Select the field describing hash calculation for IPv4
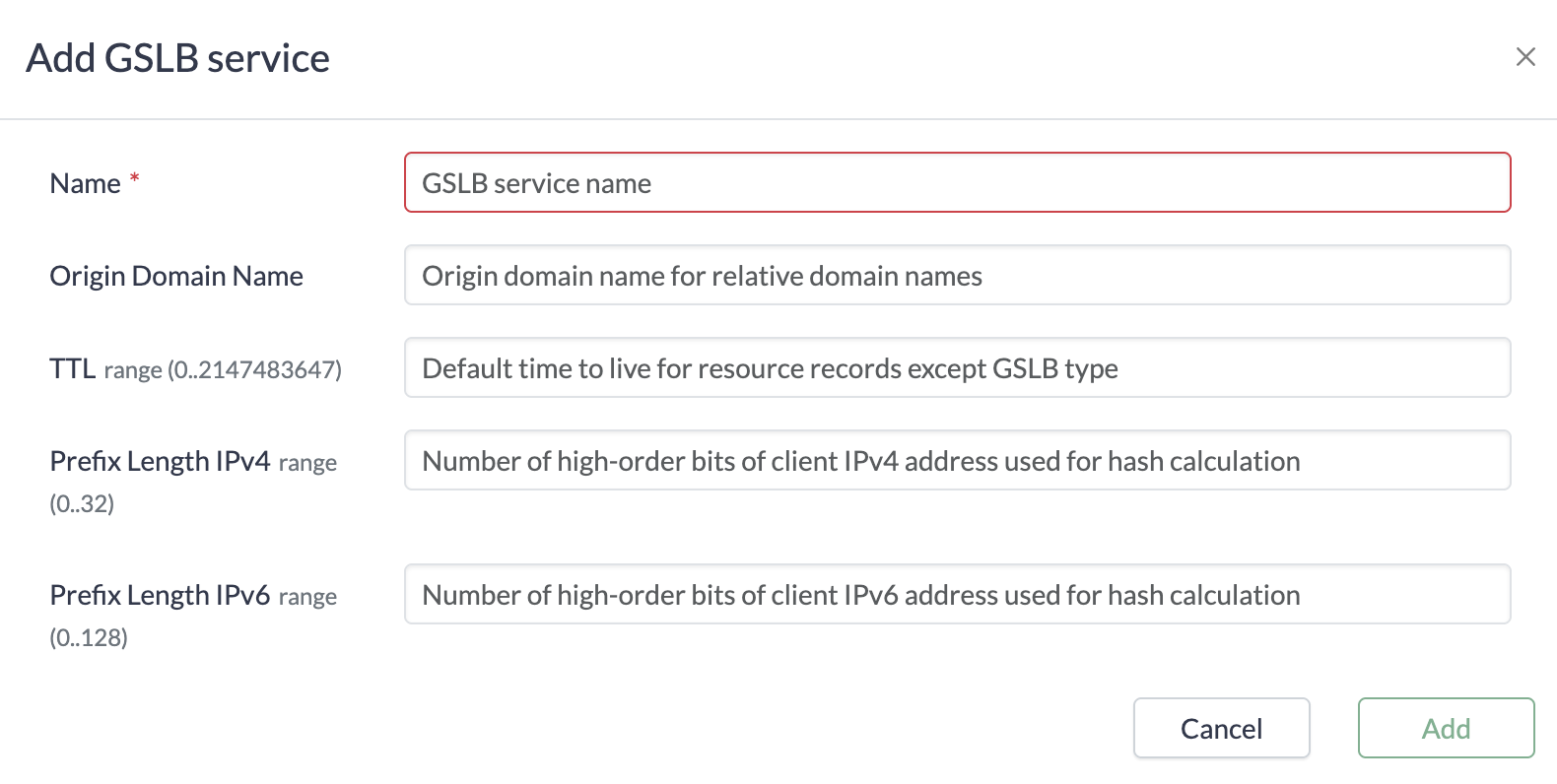Screen dimensions: 1557x784 [x=956, y=460]
